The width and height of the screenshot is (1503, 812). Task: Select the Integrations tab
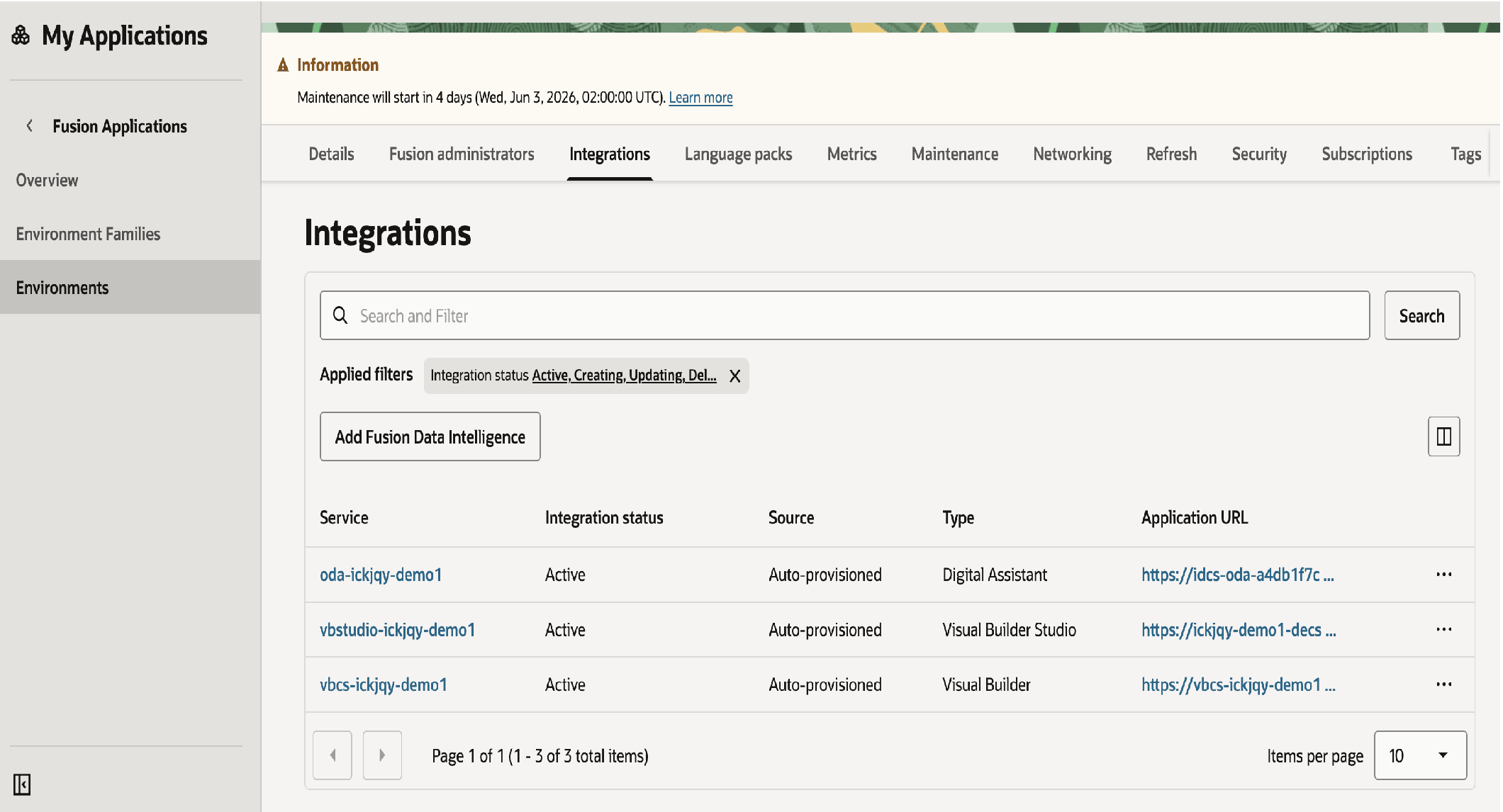610,154
